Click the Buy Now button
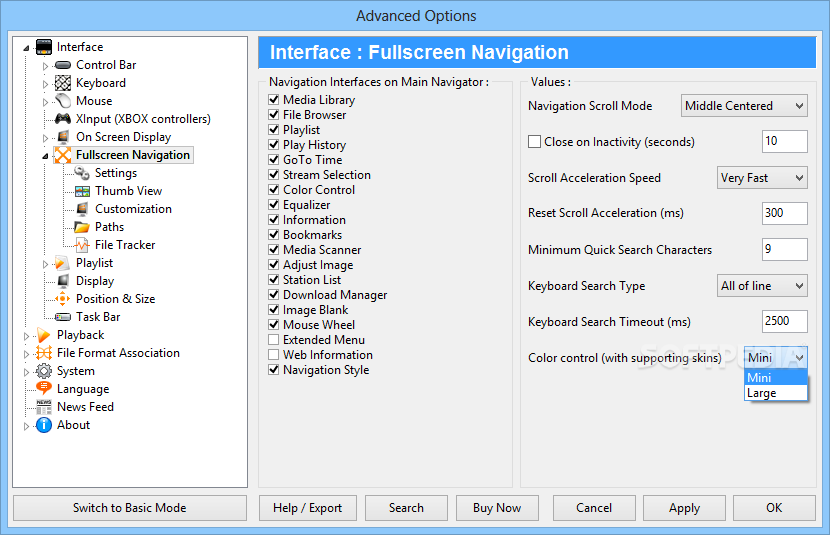This screenshot has width=830, height=535. (497, 508)
